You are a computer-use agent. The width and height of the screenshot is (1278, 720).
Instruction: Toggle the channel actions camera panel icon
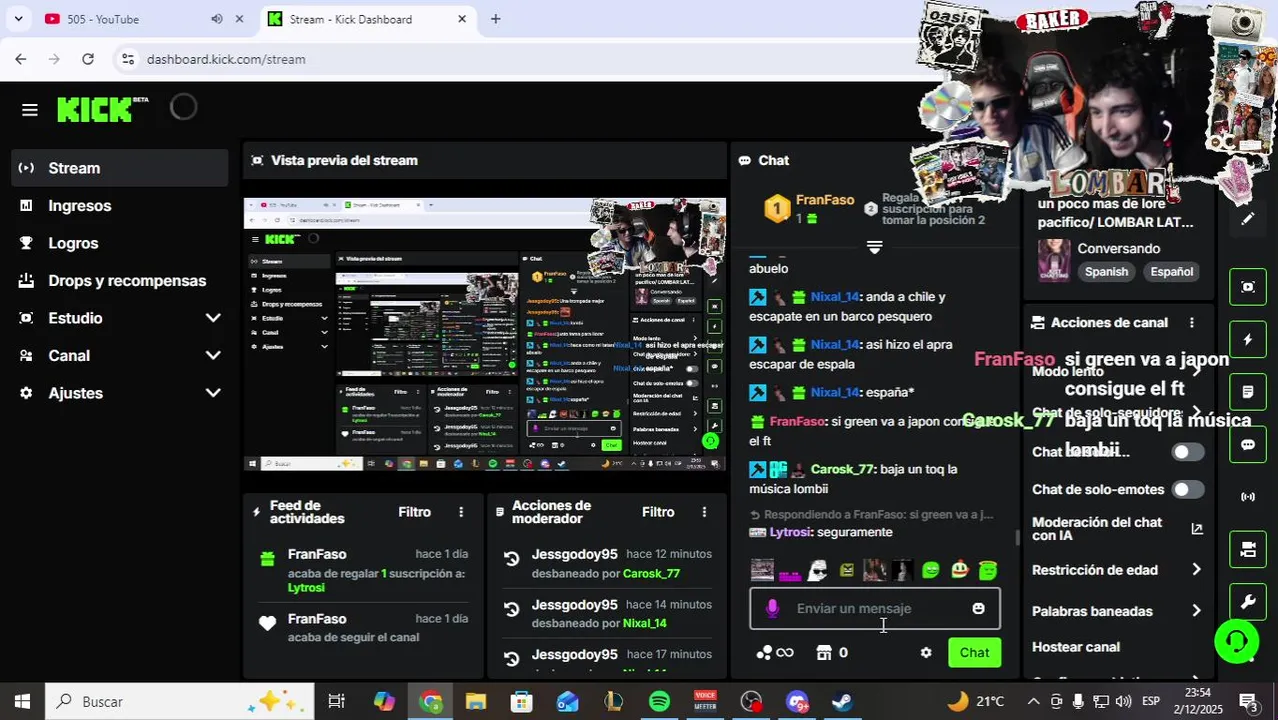pos(1248,549)
